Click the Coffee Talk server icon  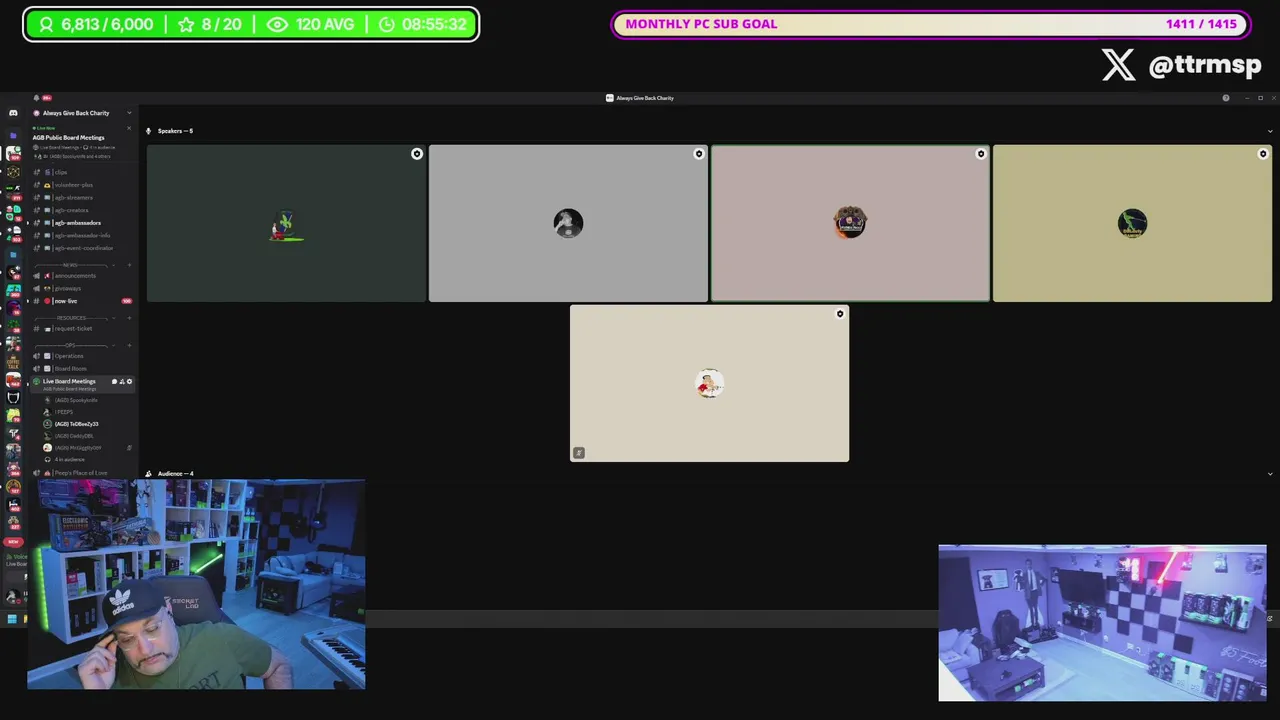(x=13, y=363)
